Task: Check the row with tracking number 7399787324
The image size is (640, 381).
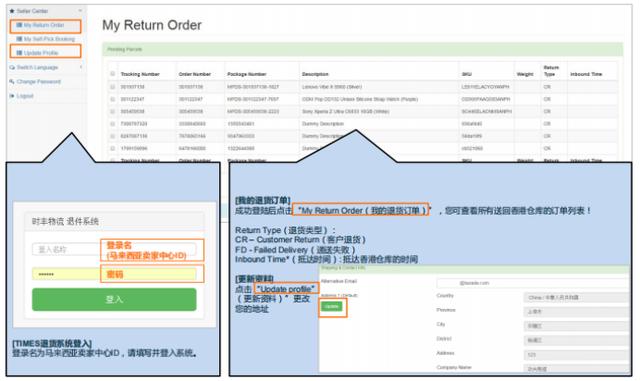Action: pyautogui.click(x=113, y=124)
